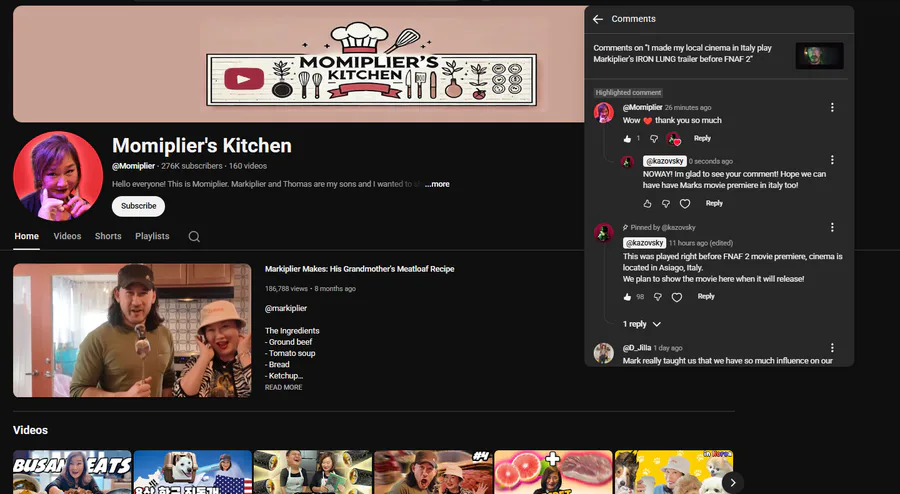This screenshot has height=494, width=900.
Task: Click the '276K subscribers' text
Action: [x=192, y=166]
